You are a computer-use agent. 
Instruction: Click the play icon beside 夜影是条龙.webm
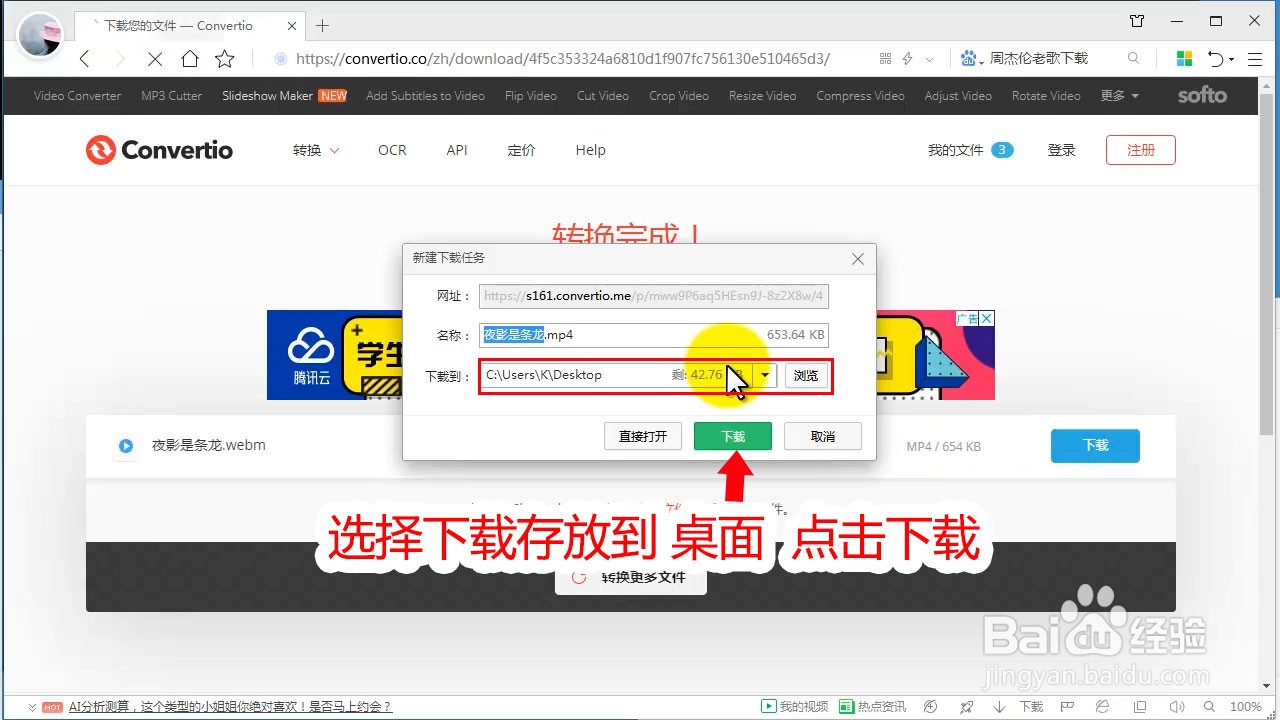[x=126, y=446]
